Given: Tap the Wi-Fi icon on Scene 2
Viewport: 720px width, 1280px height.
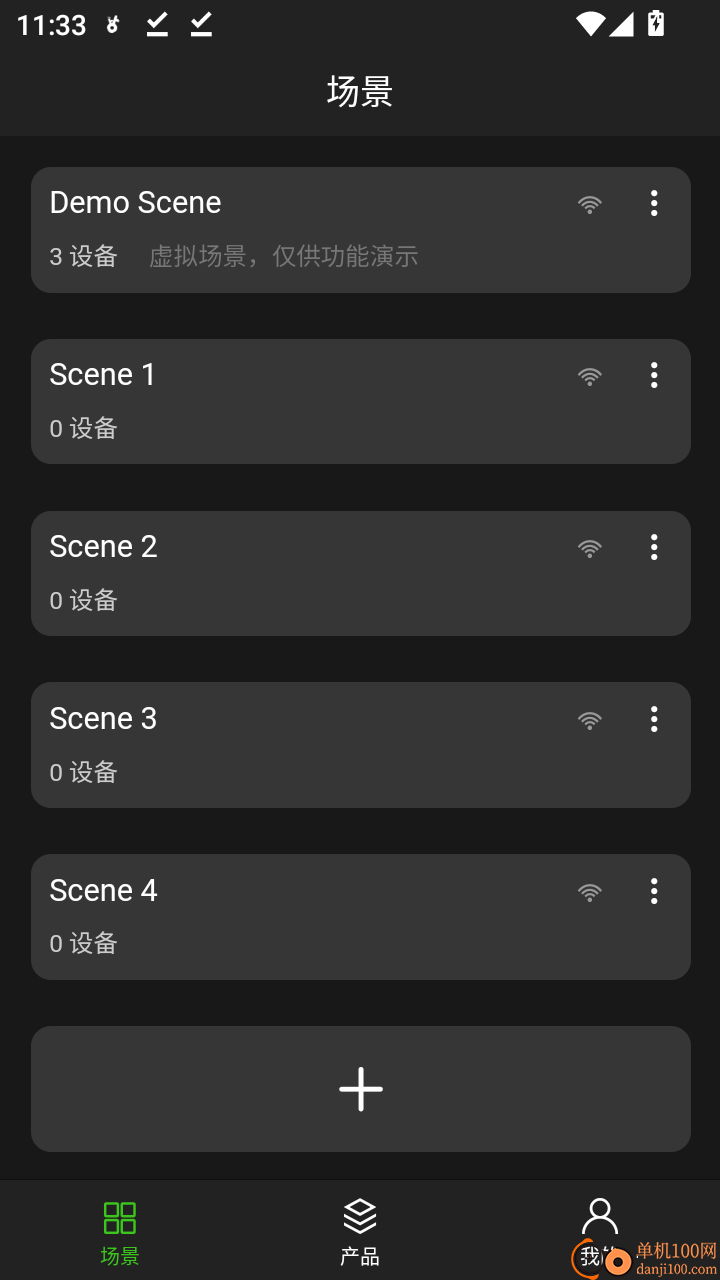Looking at the screenshot, I should pyautogui.click(x=590, y=548).
